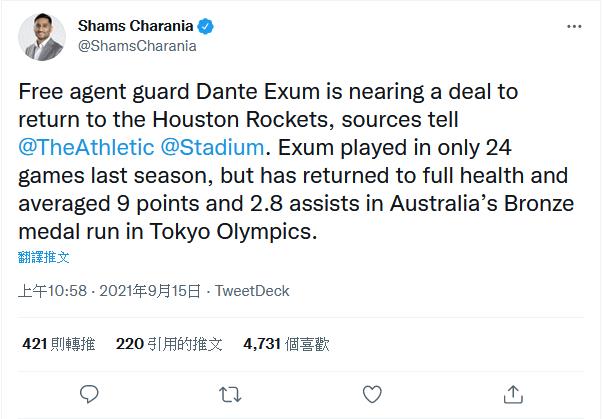Click the TweetDeck source label

252,291
